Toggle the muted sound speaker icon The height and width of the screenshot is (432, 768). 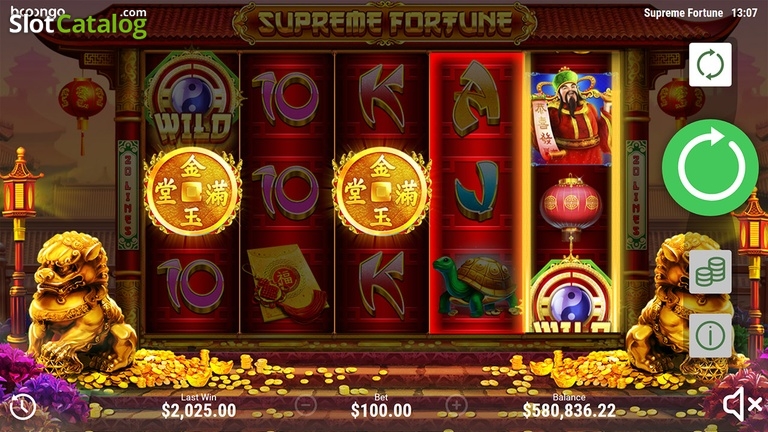[742, 404]
